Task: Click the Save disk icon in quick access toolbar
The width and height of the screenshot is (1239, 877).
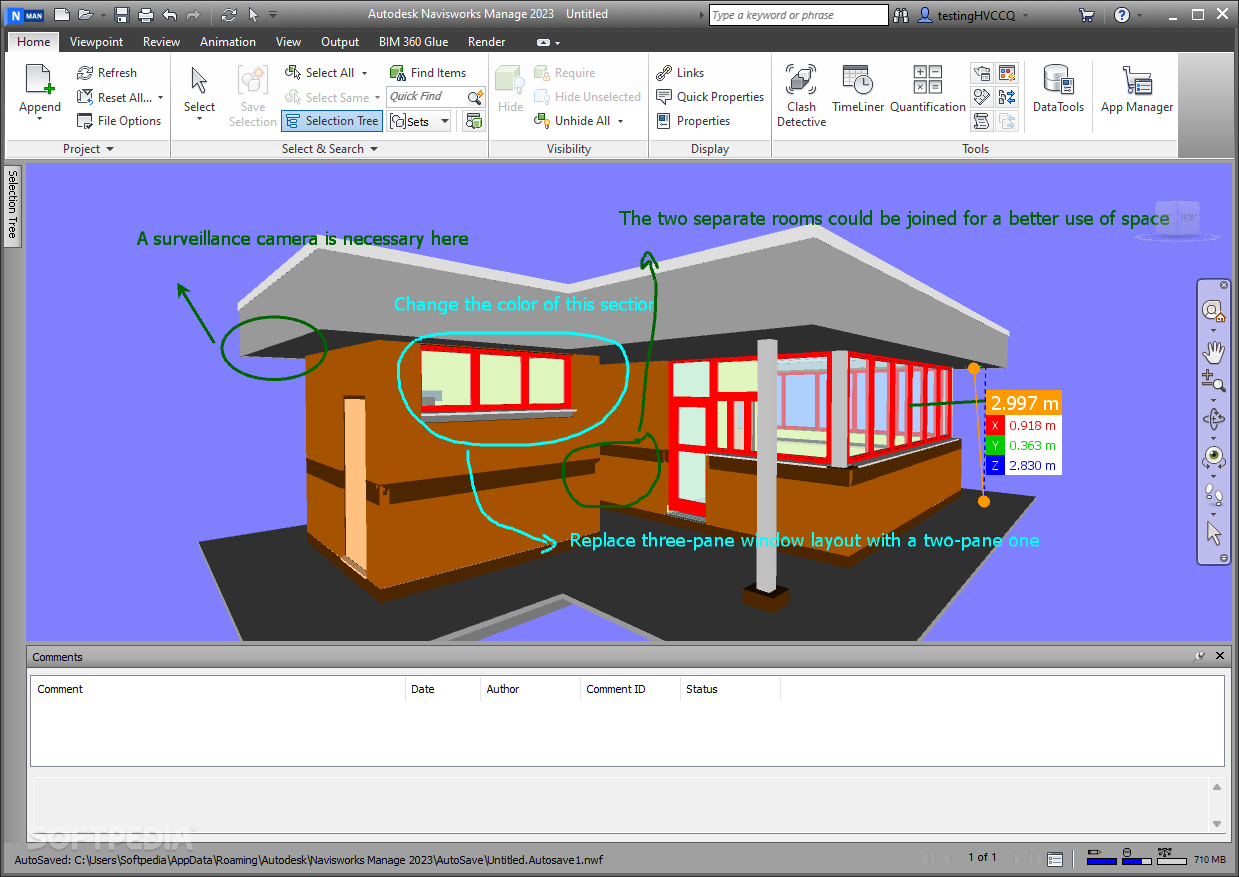Action: click(x=121, y=14)
